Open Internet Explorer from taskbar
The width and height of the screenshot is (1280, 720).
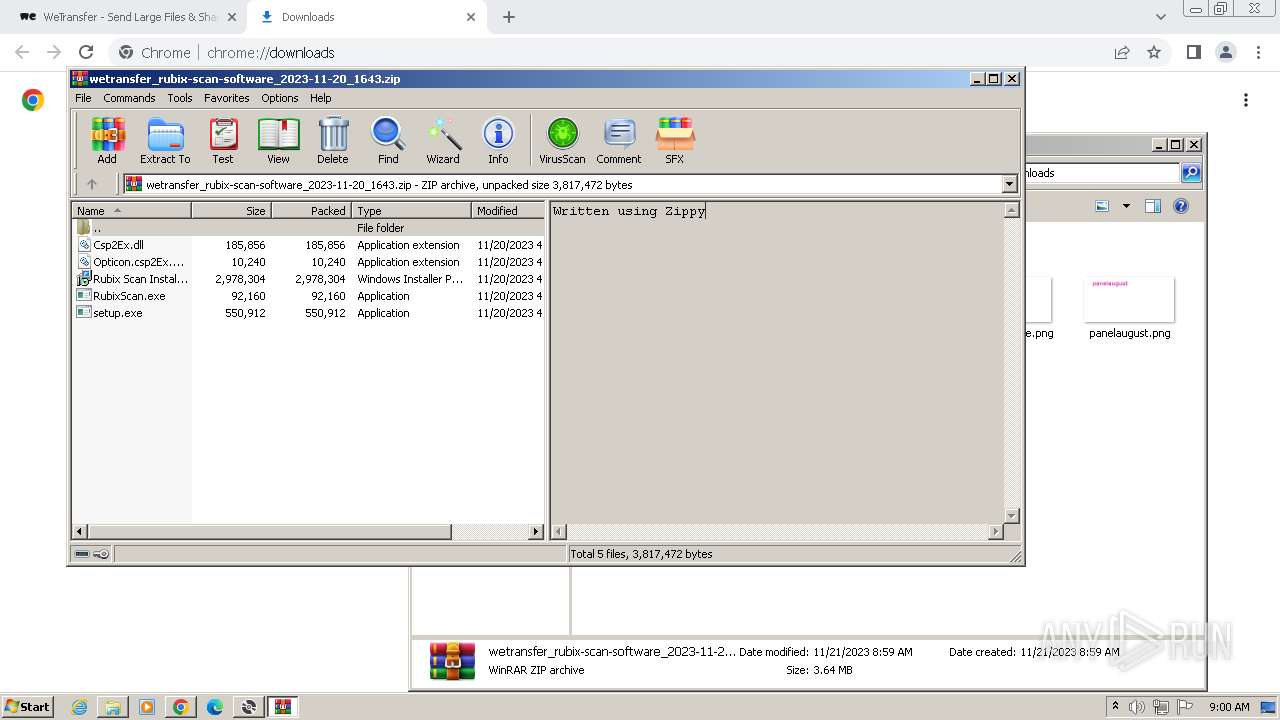(x=79, y=707)
